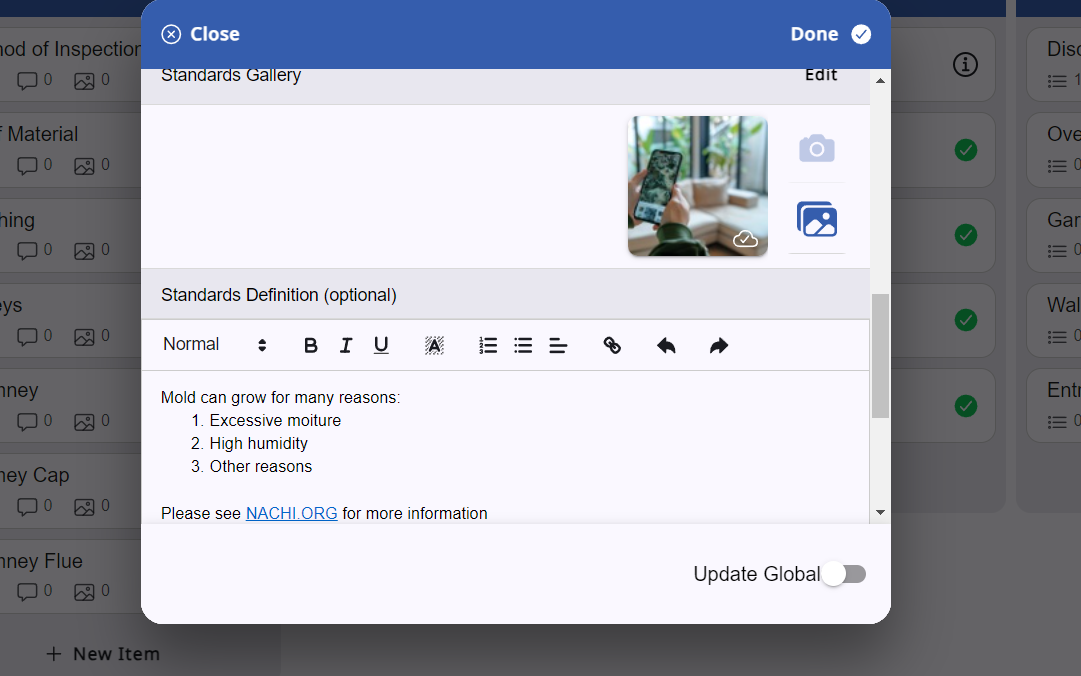Insert a numbered list

[x=488, y=345]
